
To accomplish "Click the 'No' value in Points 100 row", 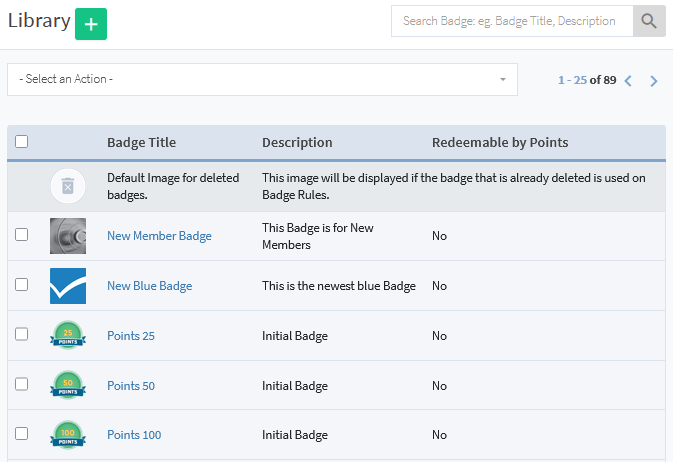I will click(439, 435).
